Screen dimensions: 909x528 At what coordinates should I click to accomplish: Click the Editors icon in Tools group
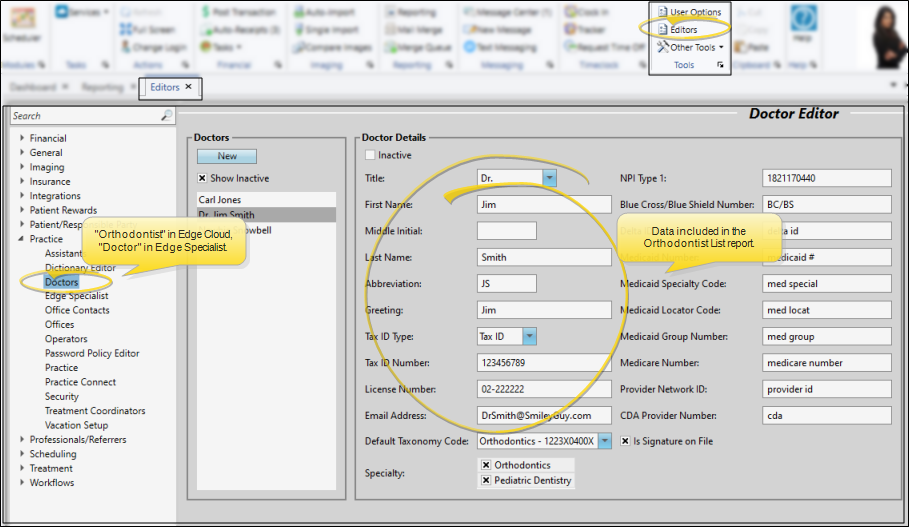pyautogui.click(x=662, y=30)
